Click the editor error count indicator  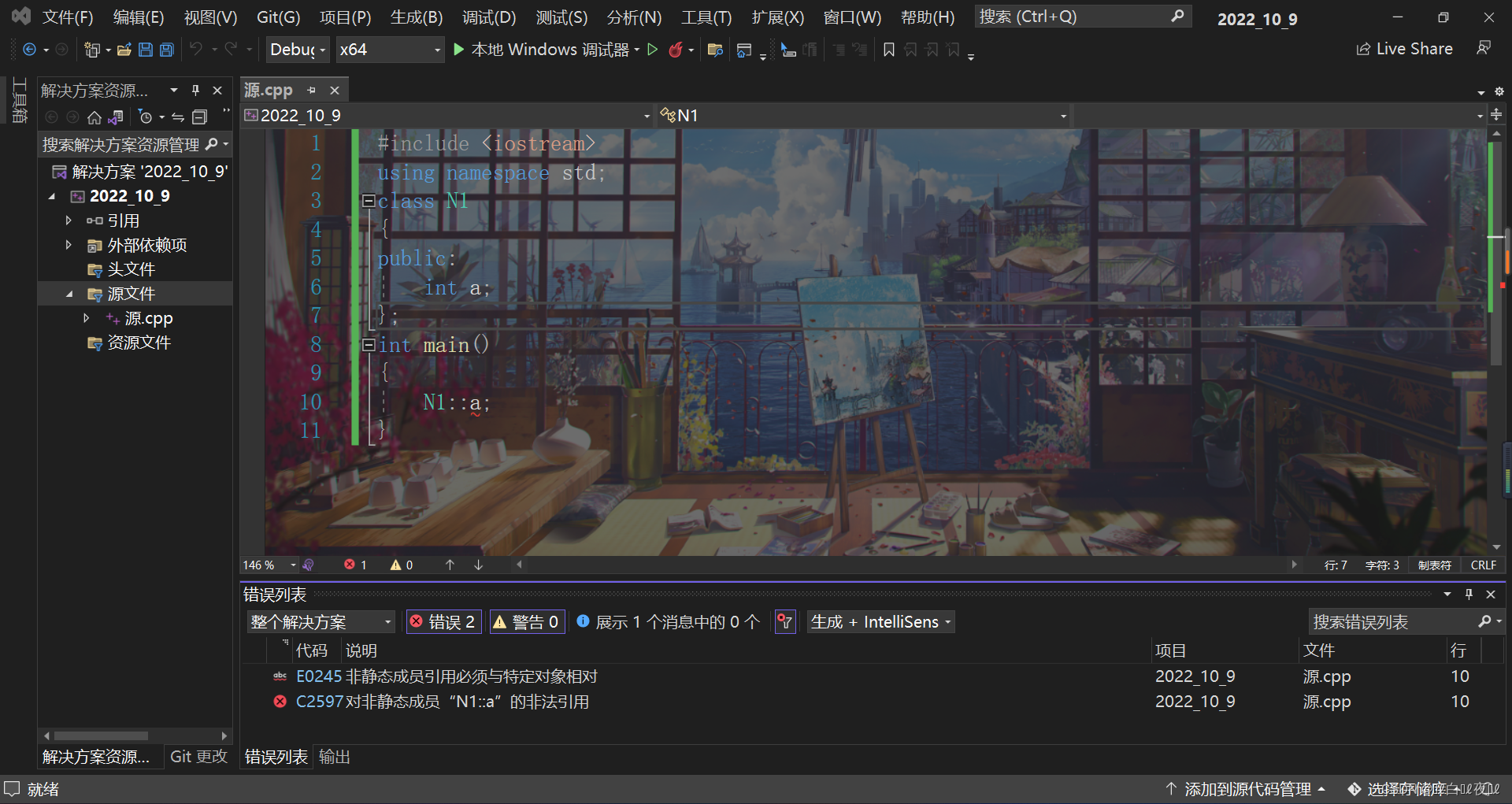(x=355, y=565)
